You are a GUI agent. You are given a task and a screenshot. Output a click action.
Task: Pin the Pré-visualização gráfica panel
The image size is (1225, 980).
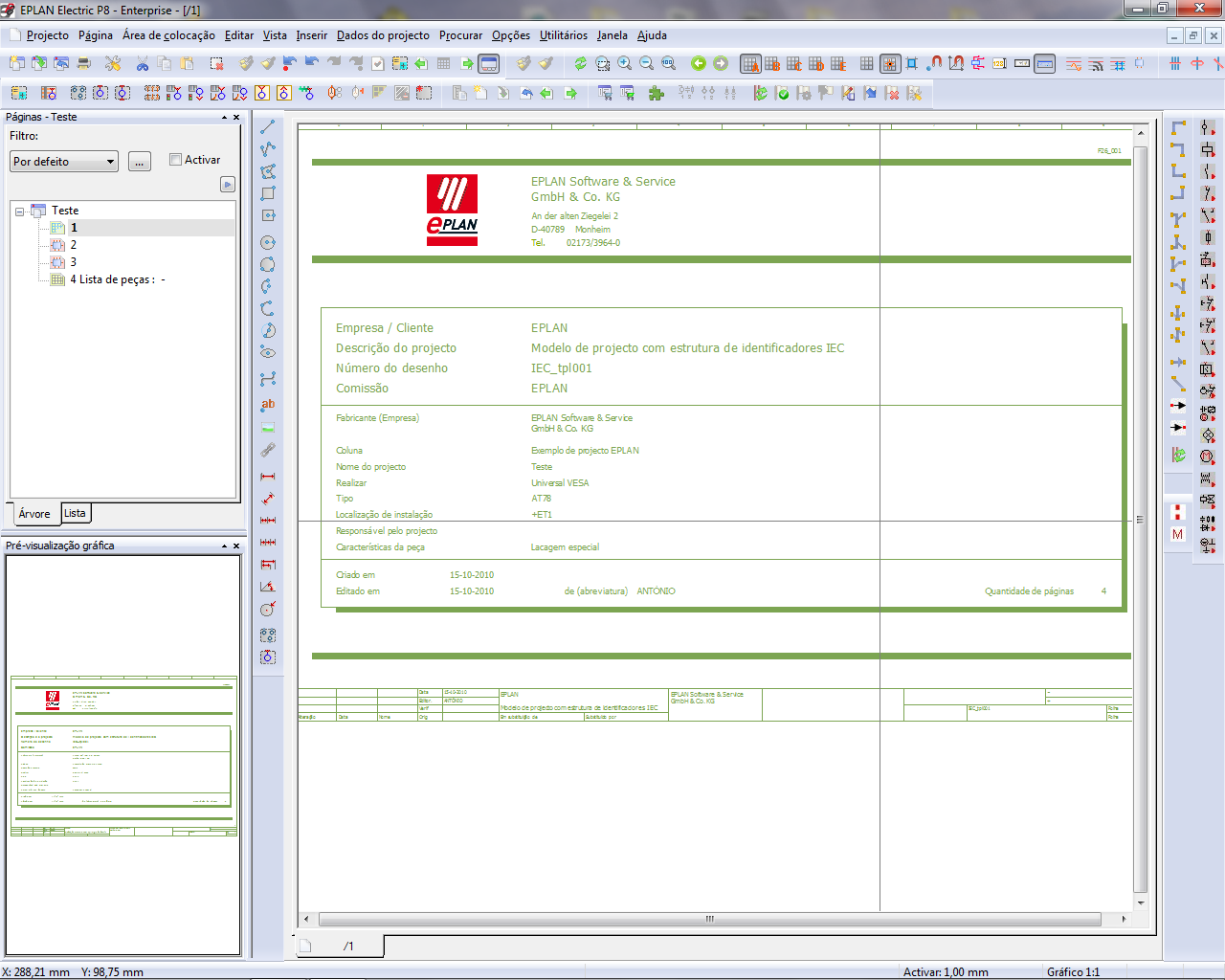coord(224,546)
